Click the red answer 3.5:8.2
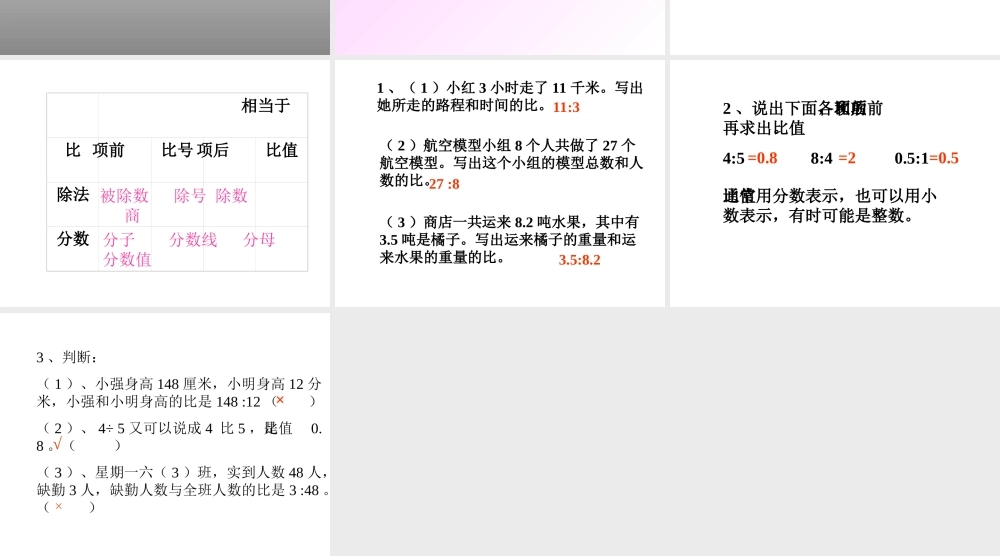Viewport: 1000px width, 556px height. (x=580, y=260)
